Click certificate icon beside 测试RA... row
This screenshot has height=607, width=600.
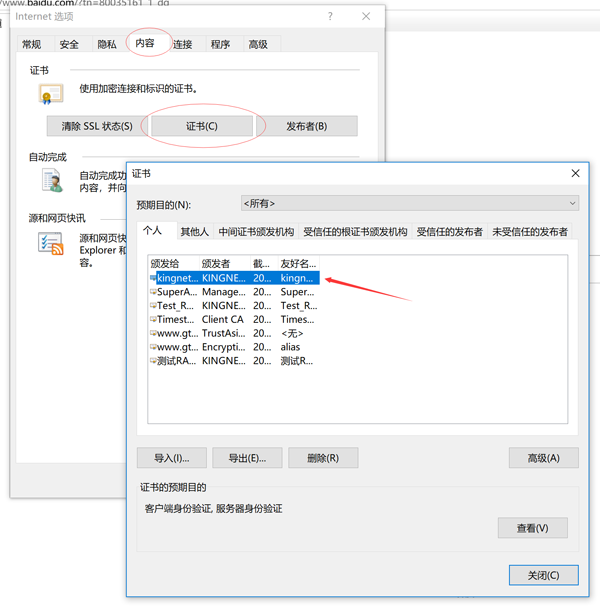(153, 361)
